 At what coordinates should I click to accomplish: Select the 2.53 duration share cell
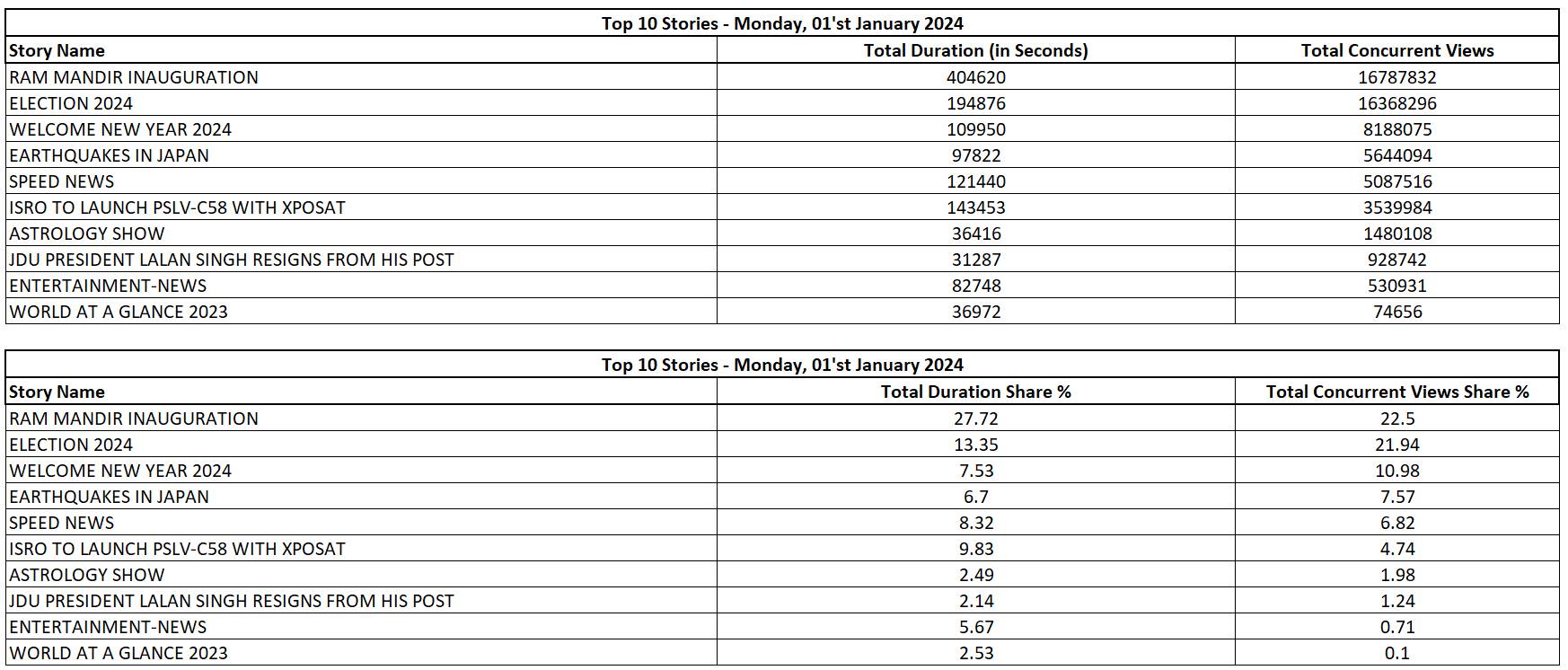tap(975, 653)
